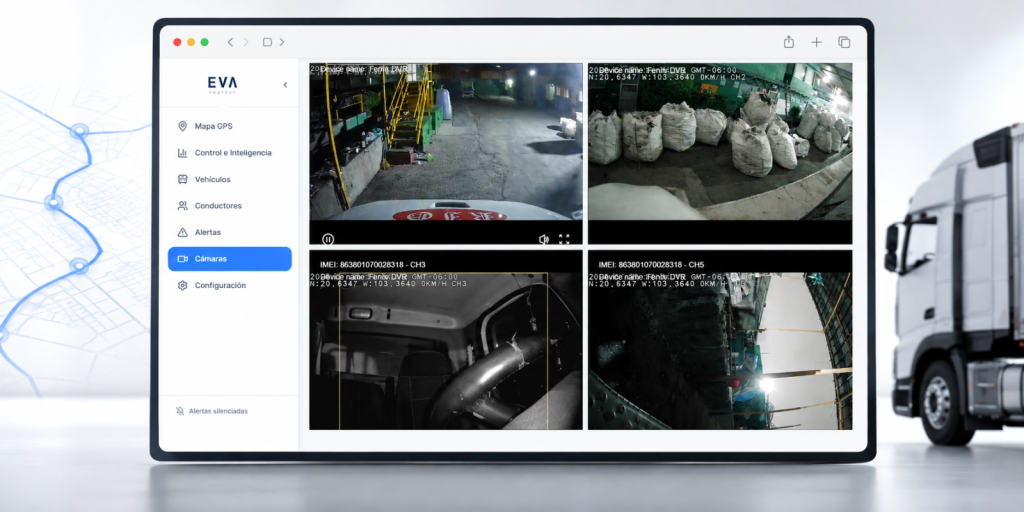Click the EVA Protect logo
Viewport: 1024px width, 512px height.
click(x=223, y=84)
